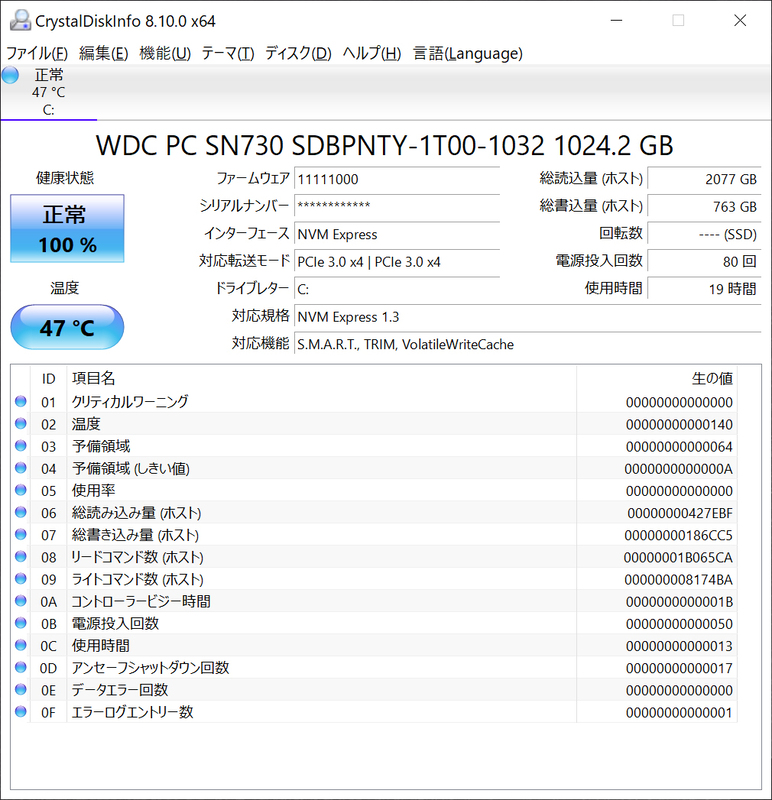This screenshot has height=800, width=772.
Task: Click status icon beside クリティカルワーニング row
Action: point(21,402)
